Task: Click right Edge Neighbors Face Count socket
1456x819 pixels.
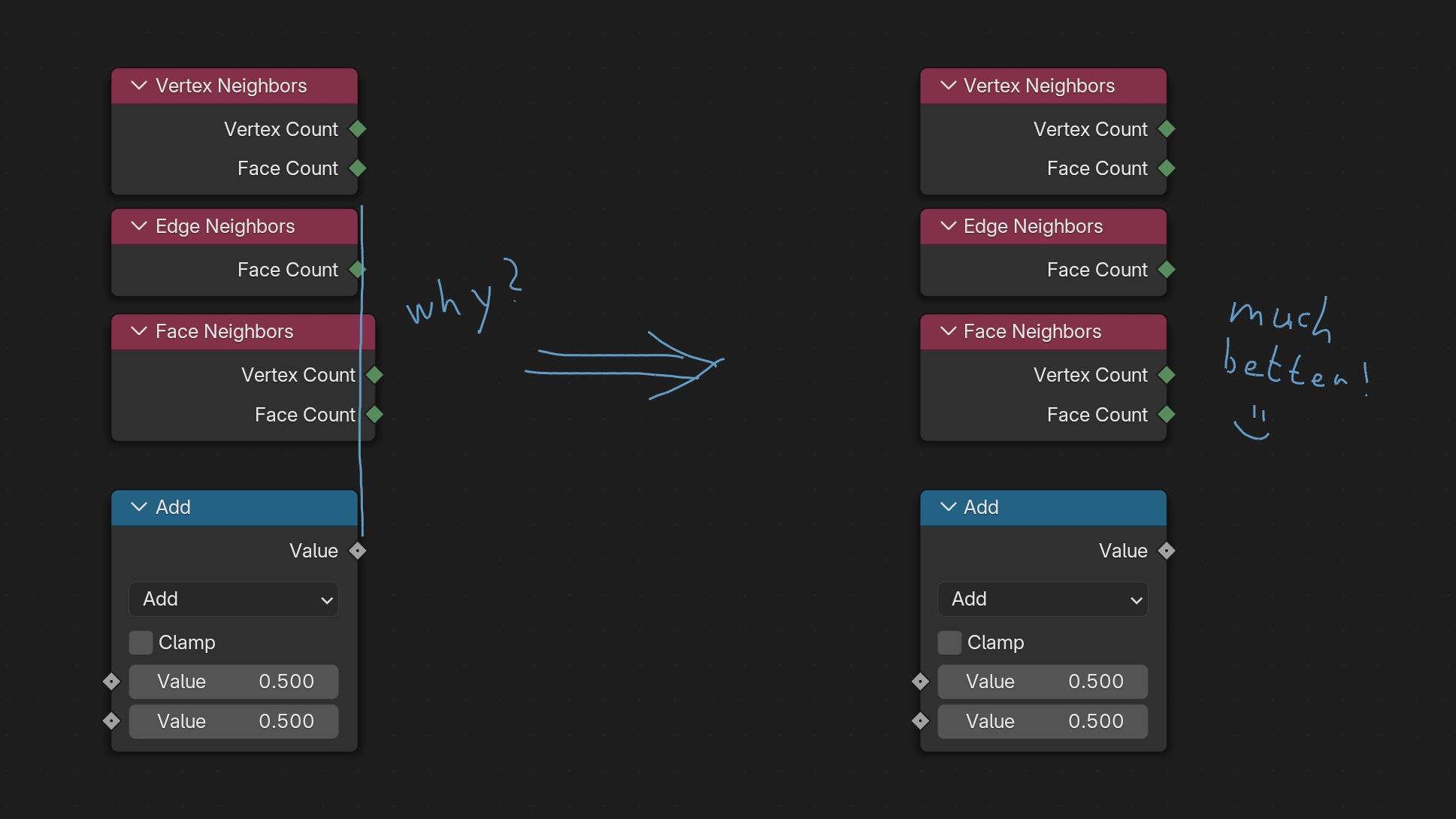Action: [x=1167, y=270]
